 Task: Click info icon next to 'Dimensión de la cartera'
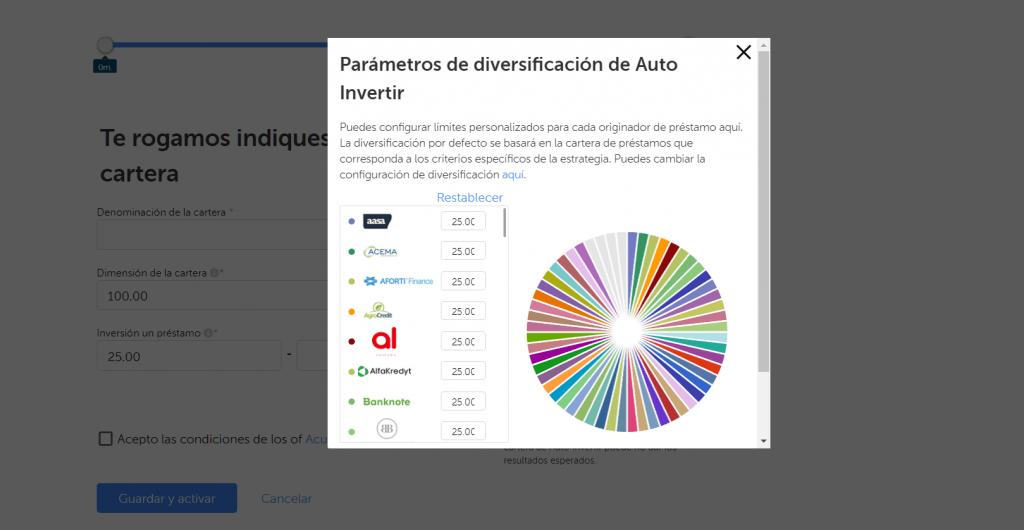214,273
